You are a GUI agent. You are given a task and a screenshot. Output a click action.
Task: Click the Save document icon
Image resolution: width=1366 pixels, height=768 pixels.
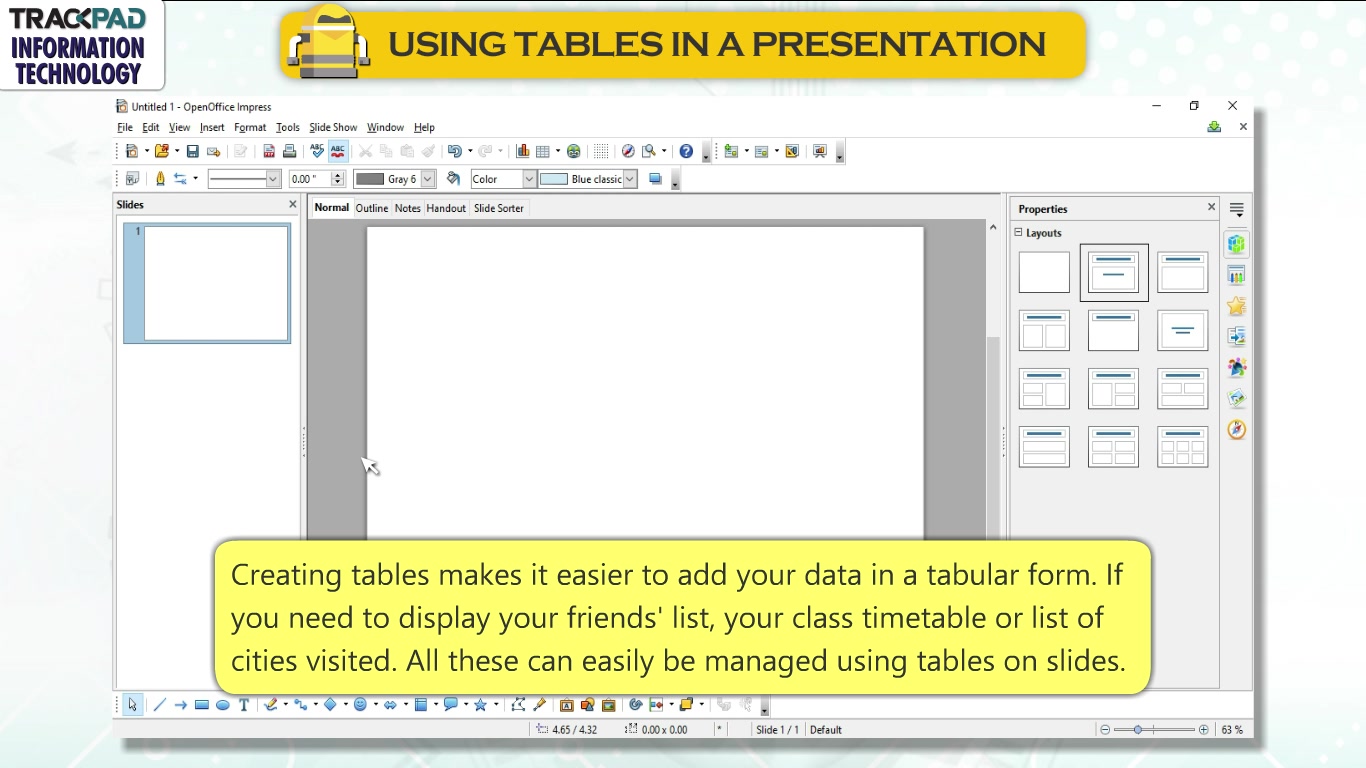point(193,152)
